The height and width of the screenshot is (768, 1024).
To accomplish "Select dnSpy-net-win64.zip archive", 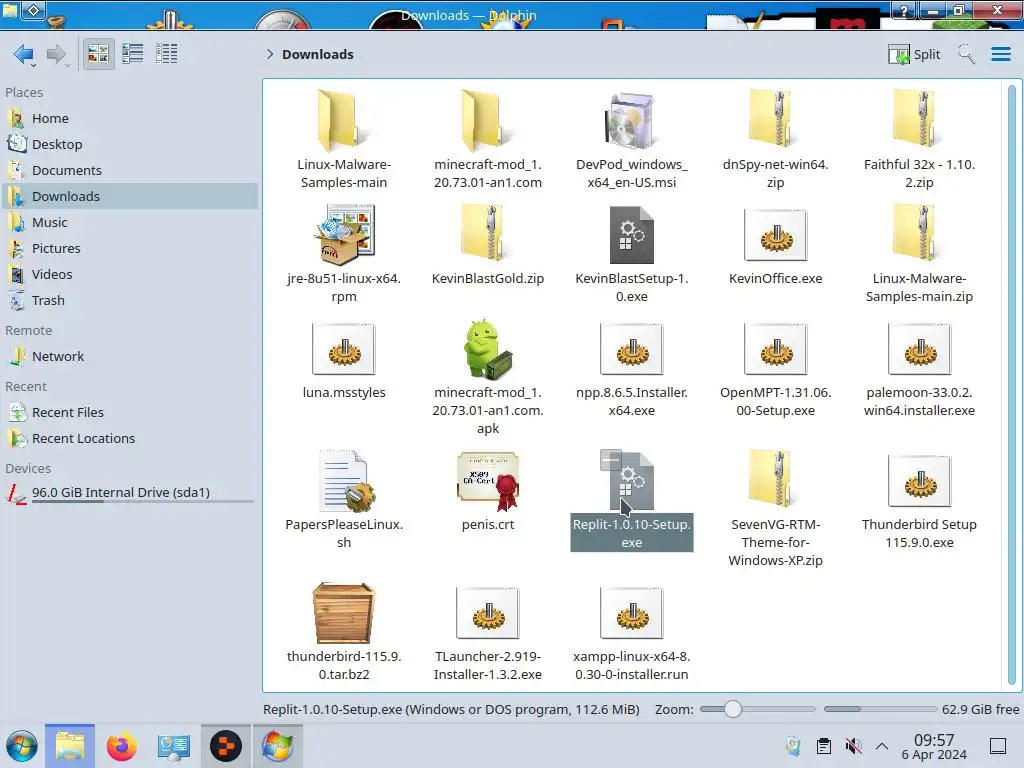I will click(775, 121).
